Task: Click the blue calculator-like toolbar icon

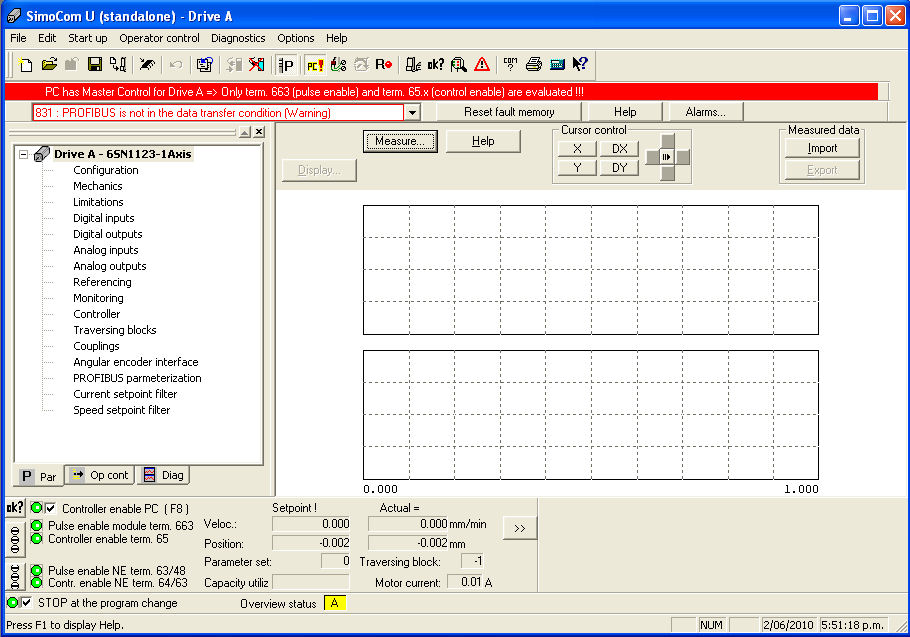Action: click(557, 64)
